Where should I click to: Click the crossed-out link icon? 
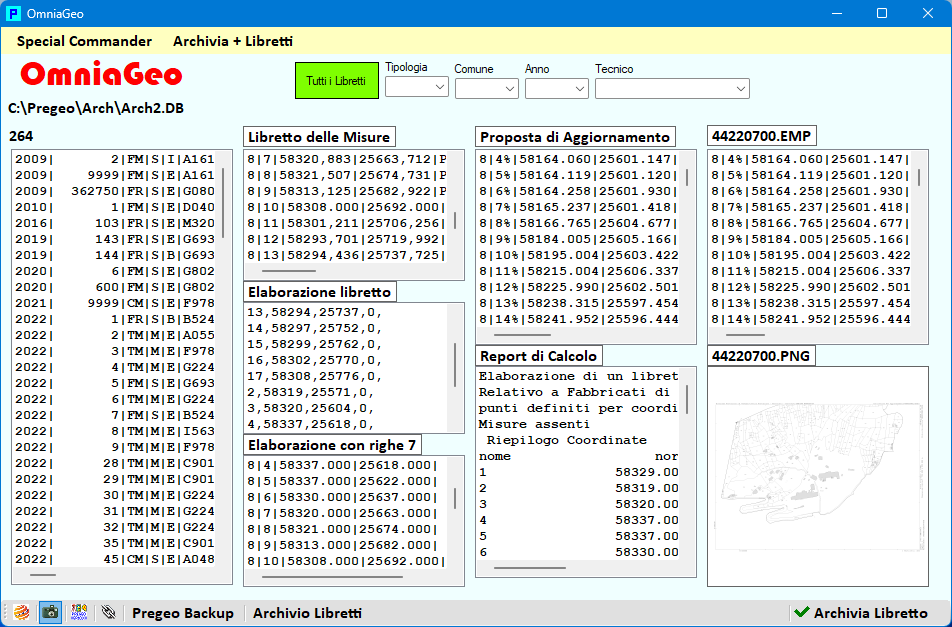click(108, 612)
